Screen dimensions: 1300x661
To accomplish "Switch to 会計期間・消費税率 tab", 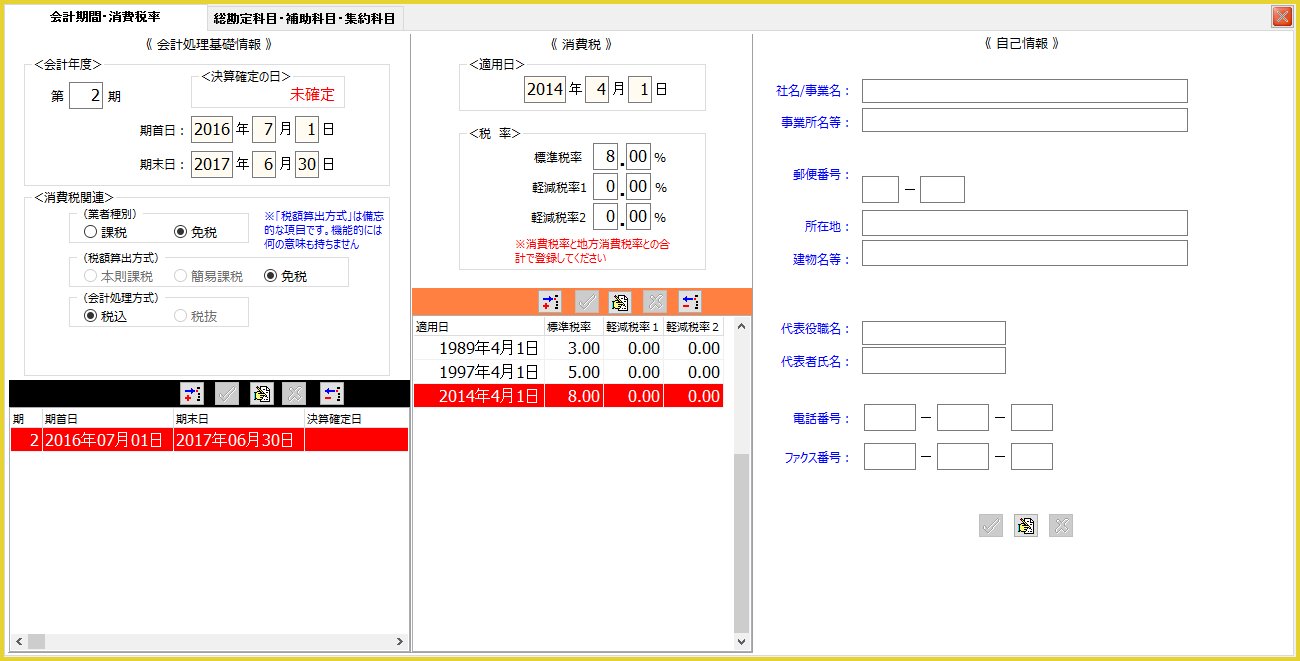I will click(x=105, y=17).
